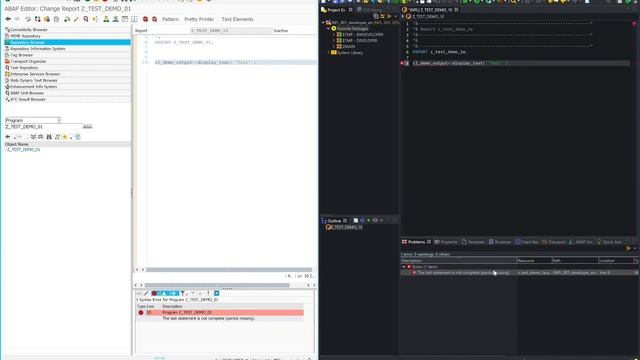Open the ABAP Unit Browser
Screen dimensions: 640x360
pyautogui.click(x=67, y=93)
